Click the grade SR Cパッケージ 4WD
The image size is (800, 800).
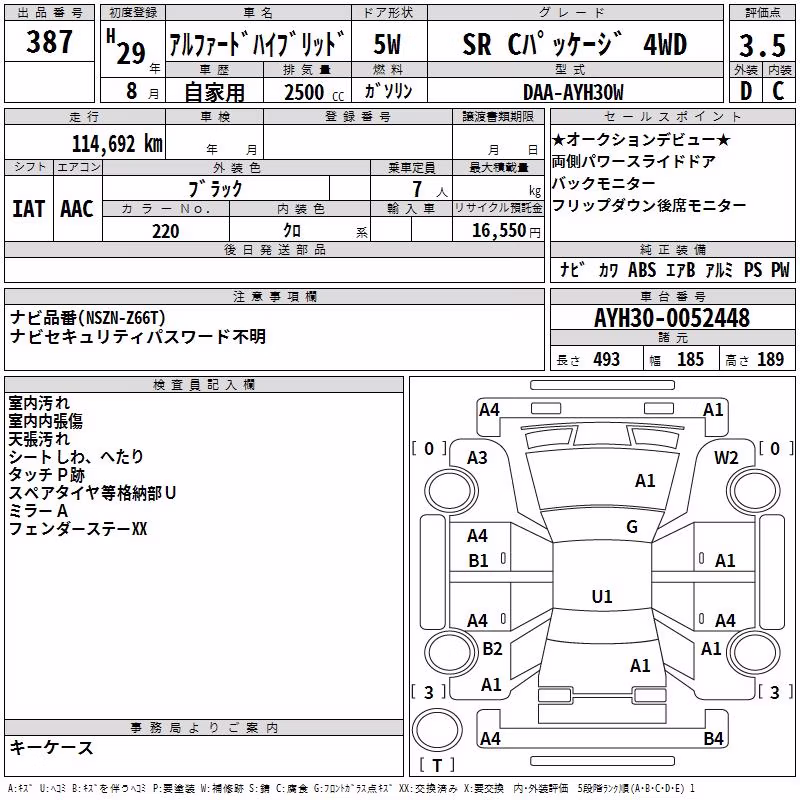(x=574, y=44)
